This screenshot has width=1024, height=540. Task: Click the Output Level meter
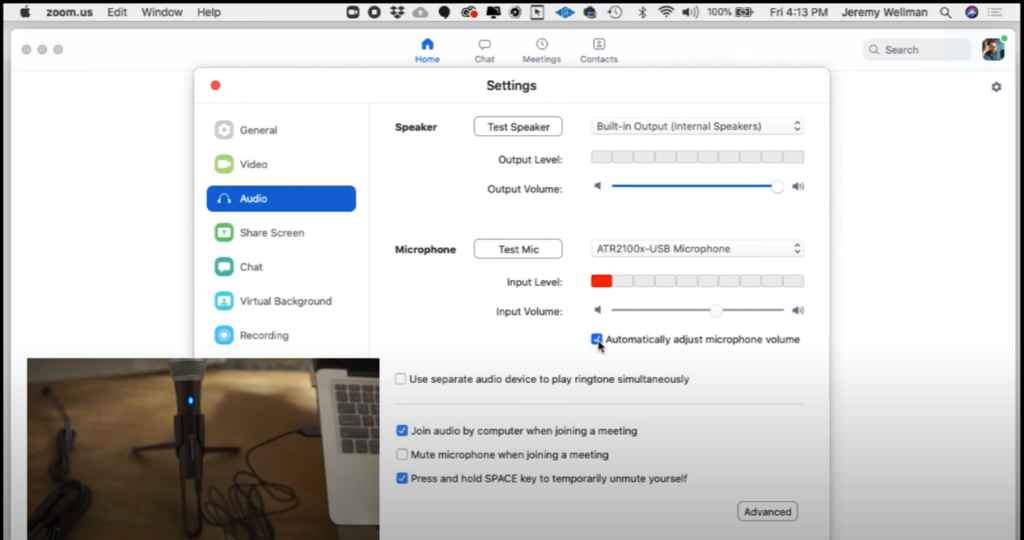697,157
